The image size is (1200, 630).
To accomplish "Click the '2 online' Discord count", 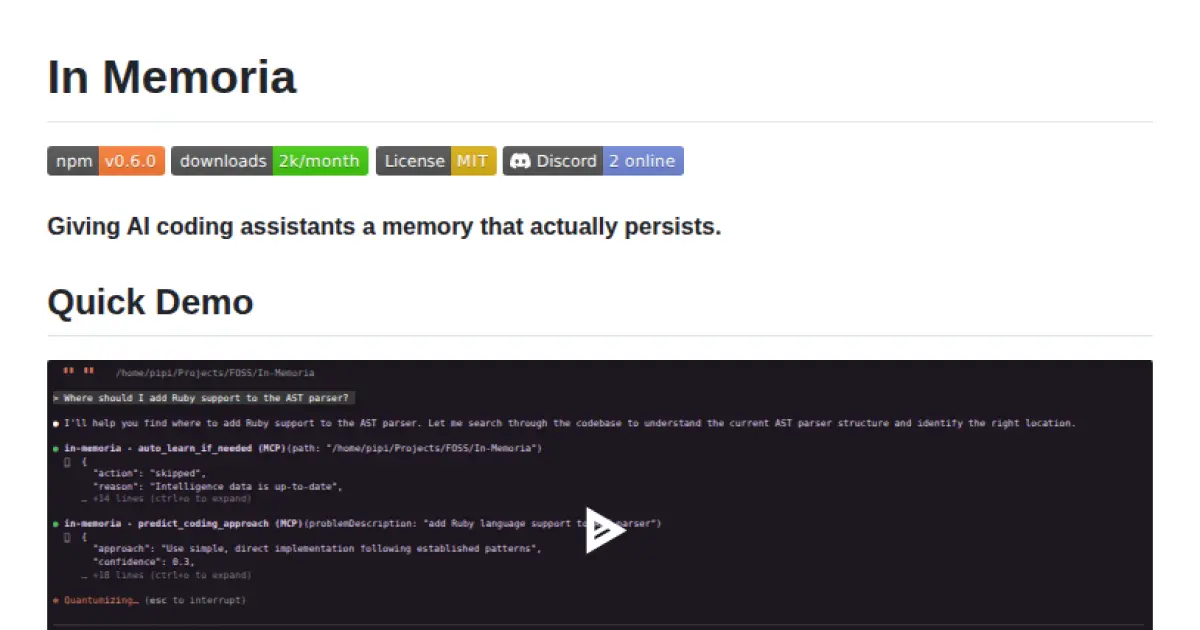I will pyautogui.click(x=642, y=161).
